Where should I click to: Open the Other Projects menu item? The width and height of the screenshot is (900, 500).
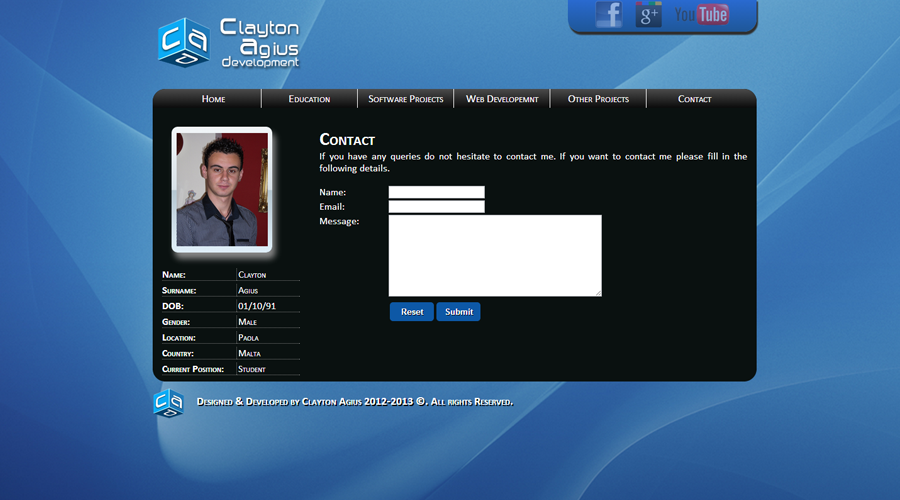coord(598,99)
